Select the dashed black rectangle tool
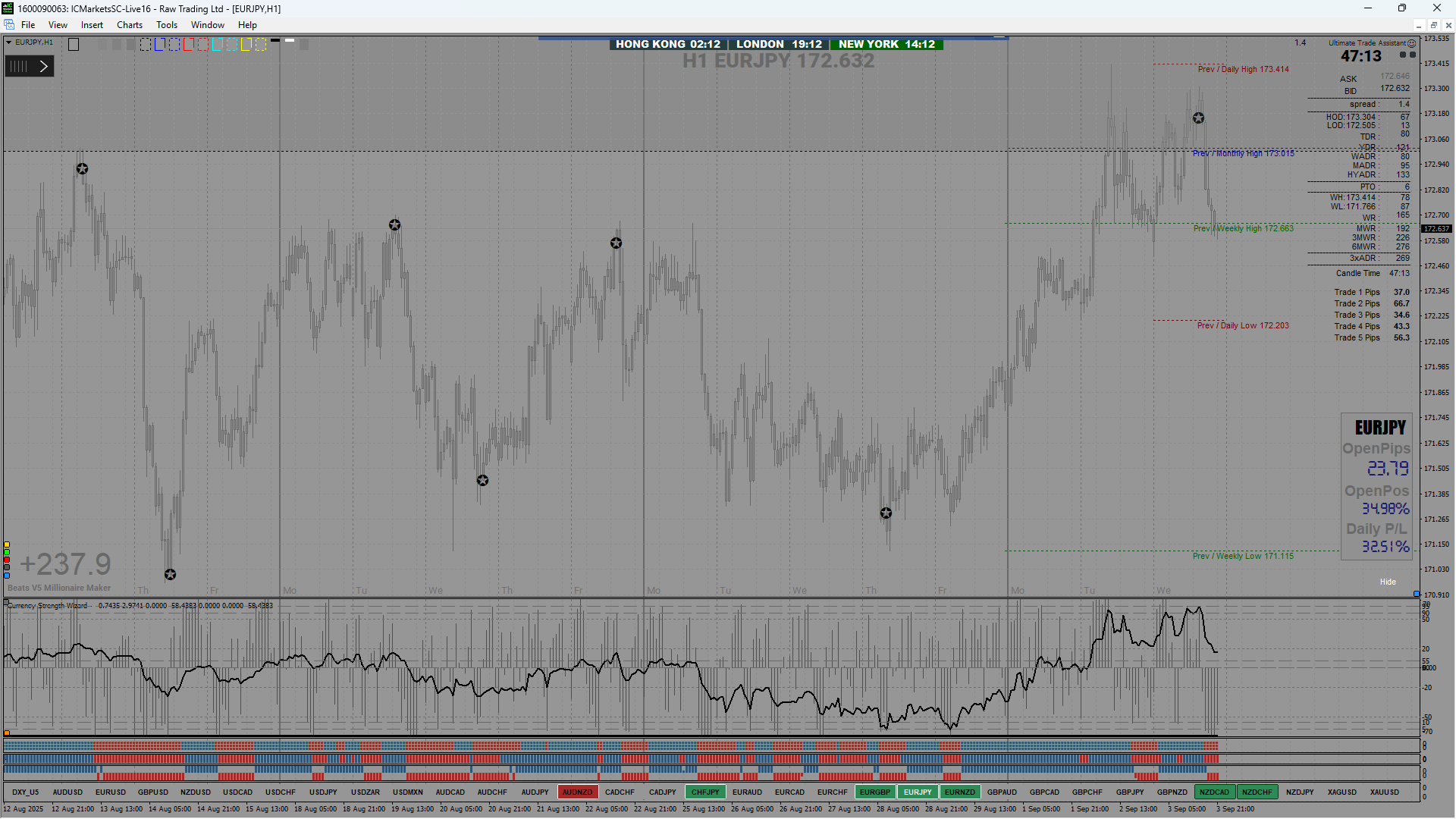Viewport: 1456px width, 819px height. (x=146, y=45)
